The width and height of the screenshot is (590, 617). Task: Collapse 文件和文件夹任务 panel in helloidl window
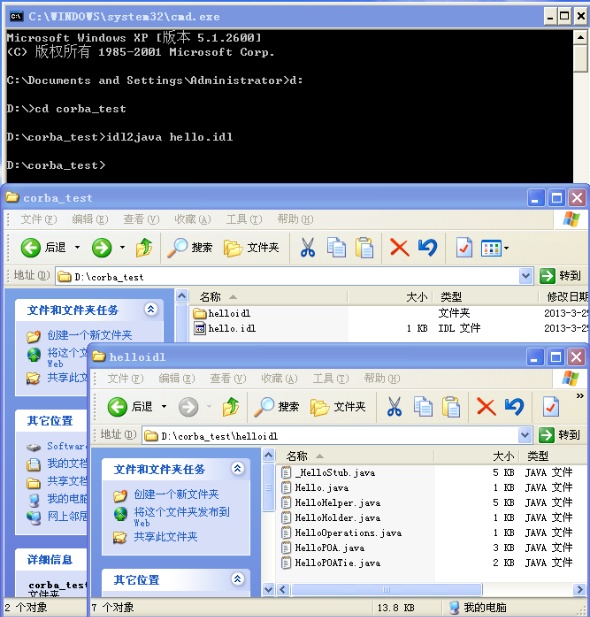[237, 468]
